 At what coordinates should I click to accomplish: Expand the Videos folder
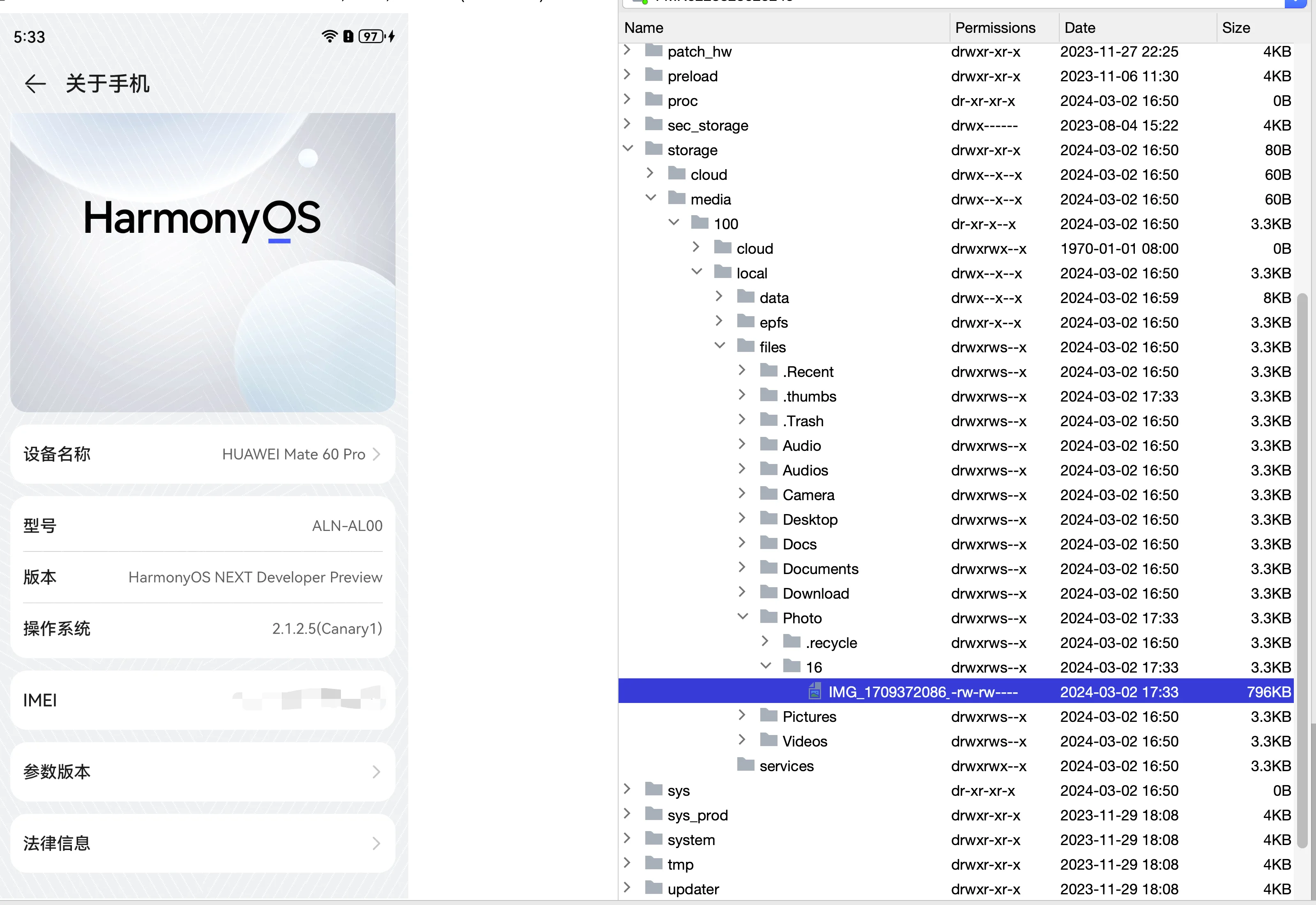(x=742, y=740)
